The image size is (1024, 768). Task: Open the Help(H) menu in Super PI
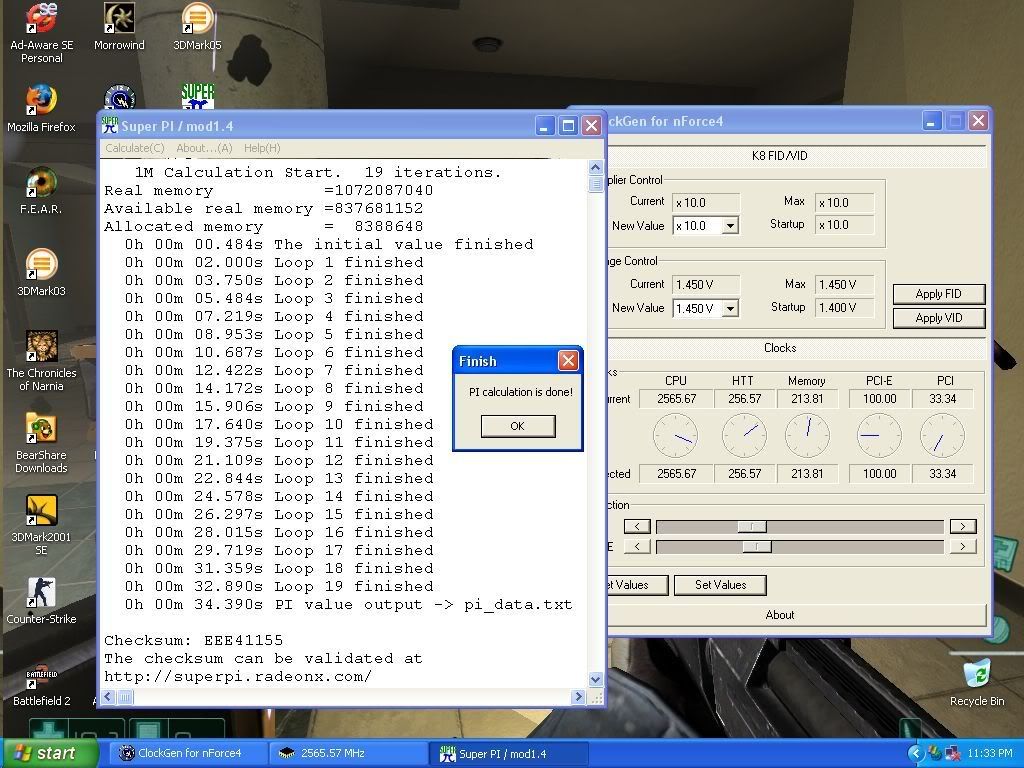[x=262, y=148]
